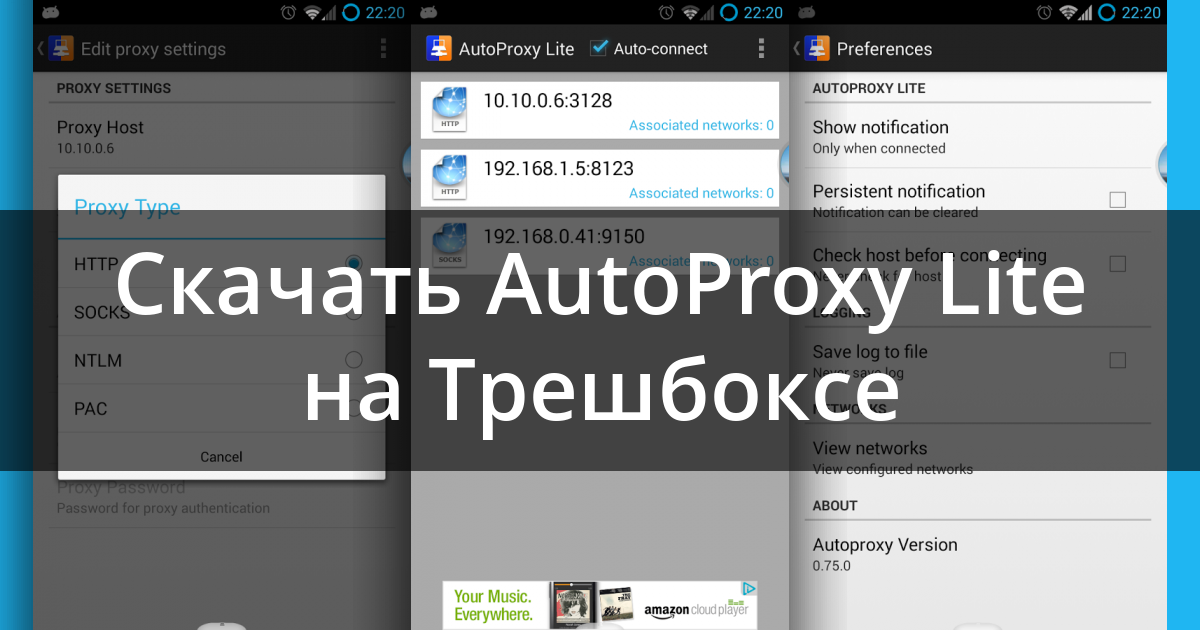Open the Show notification preference

[x=978, y=137]
